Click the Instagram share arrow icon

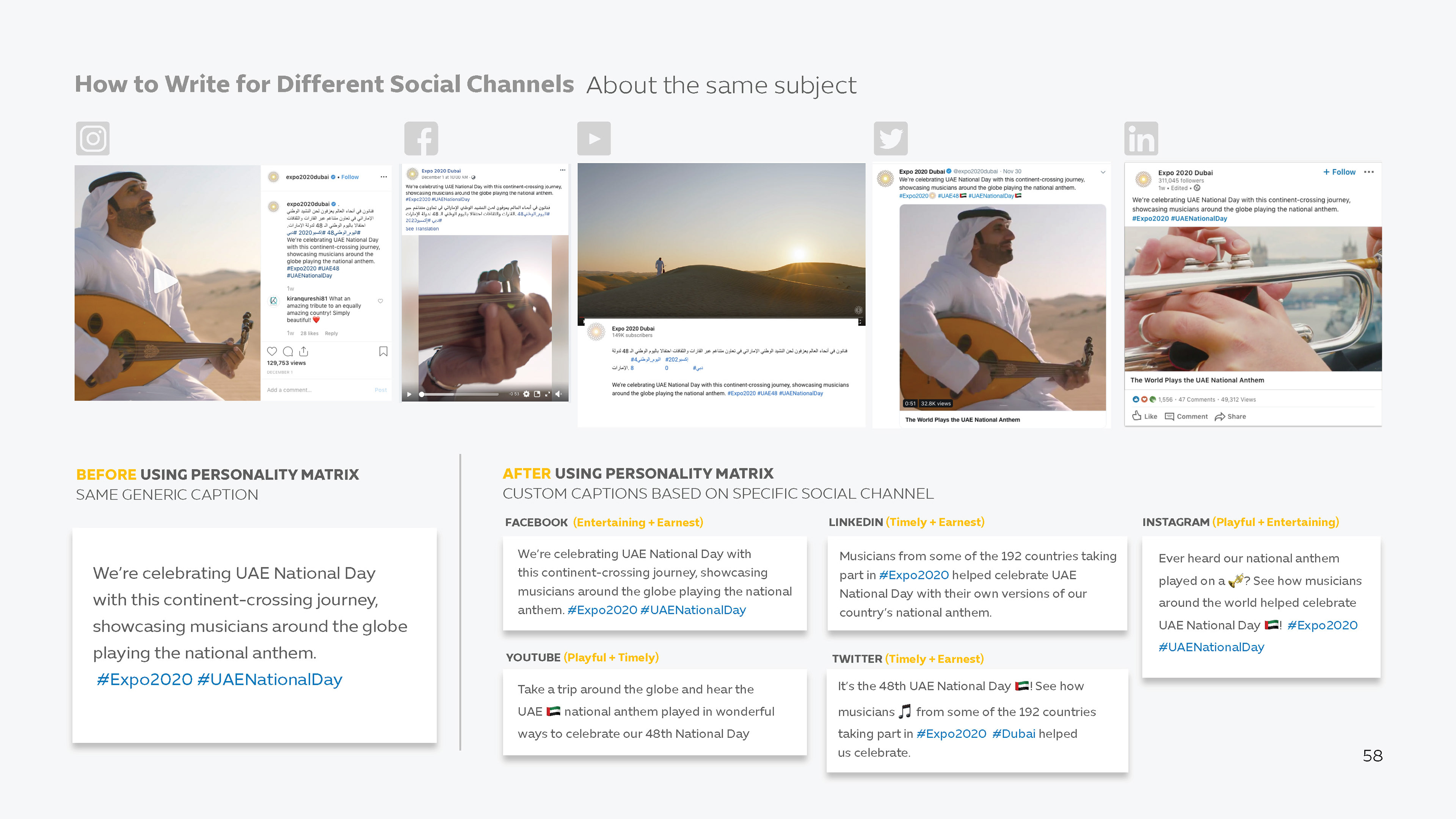click(303, 351)
